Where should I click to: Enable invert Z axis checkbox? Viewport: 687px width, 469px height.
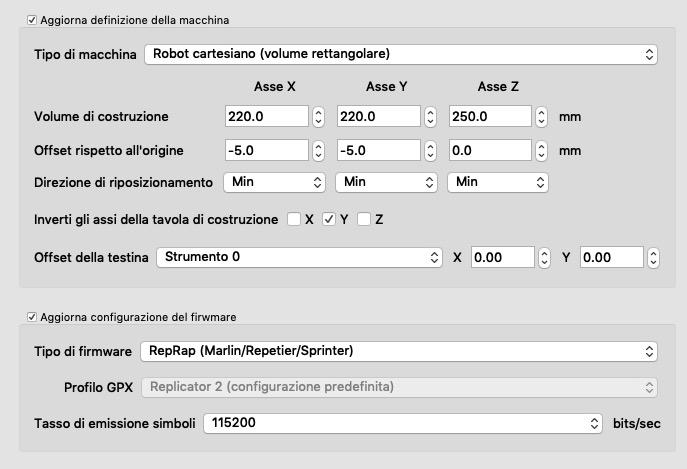364,219
